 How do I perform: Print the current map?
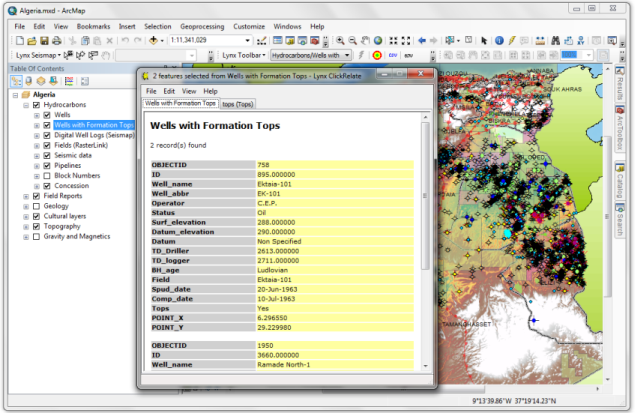(x=57, y=40)
